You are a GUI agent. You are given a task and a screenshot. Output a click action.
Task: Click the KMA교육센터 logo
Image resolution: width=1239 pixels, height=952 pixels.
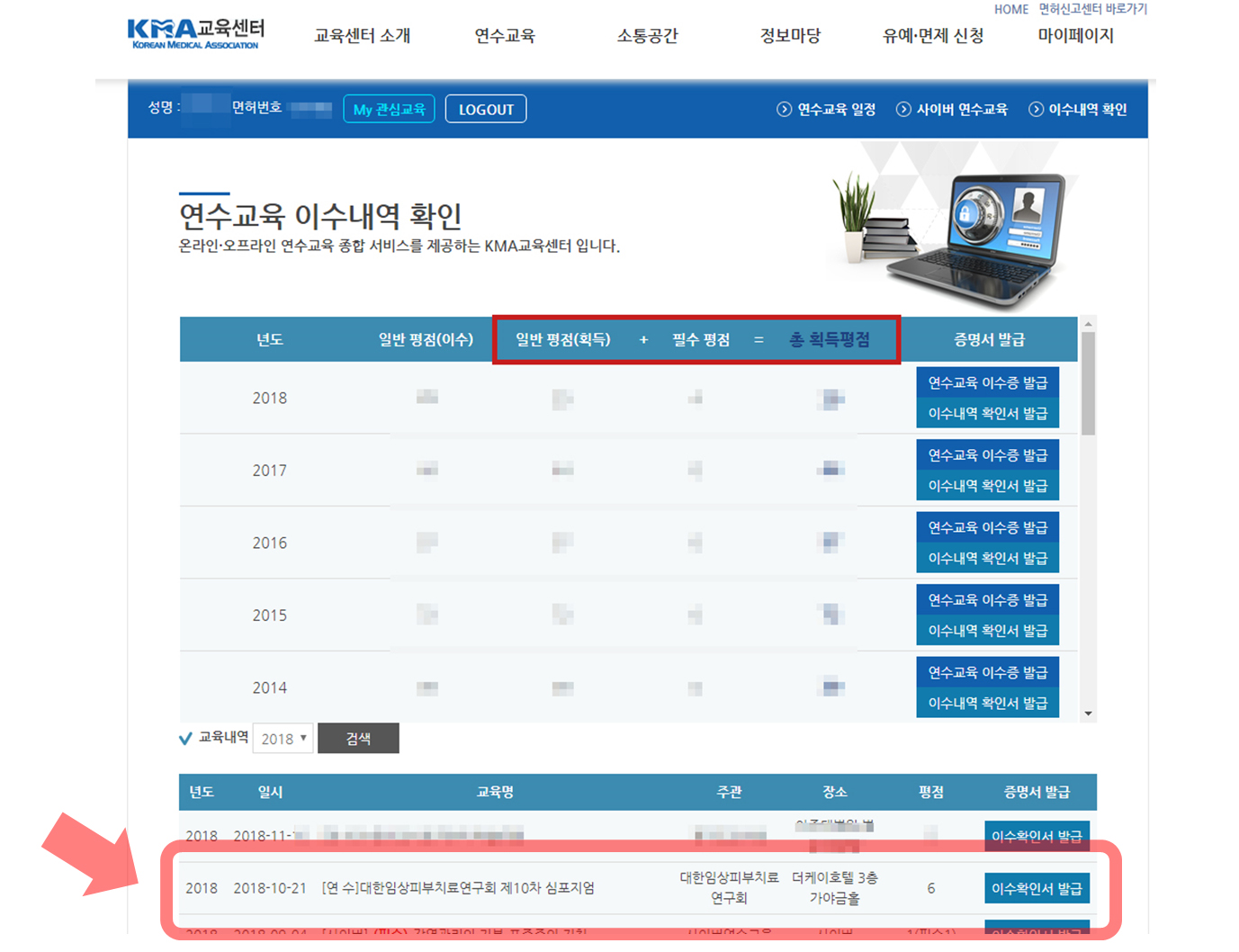pyautogui.click(x=195, y=34)
